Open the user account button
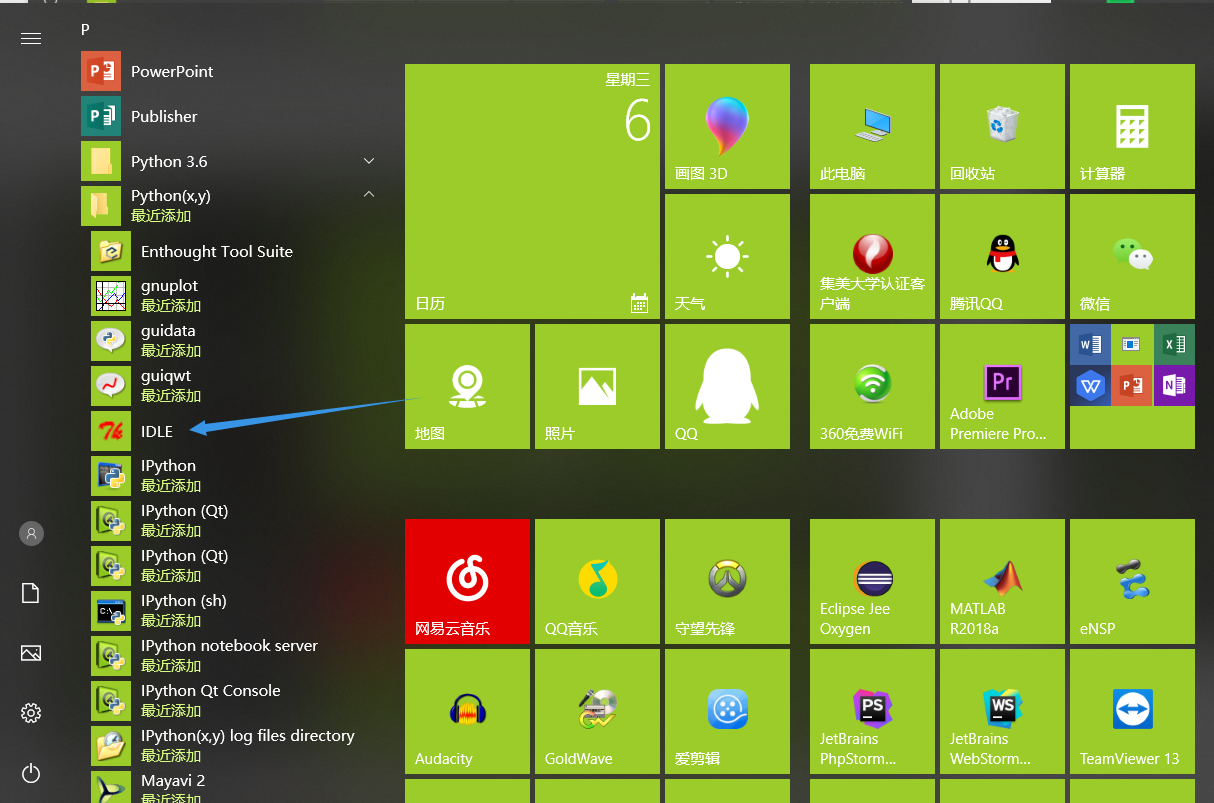The height and width of the screenshot is (803, 1214). click(31, 533)
